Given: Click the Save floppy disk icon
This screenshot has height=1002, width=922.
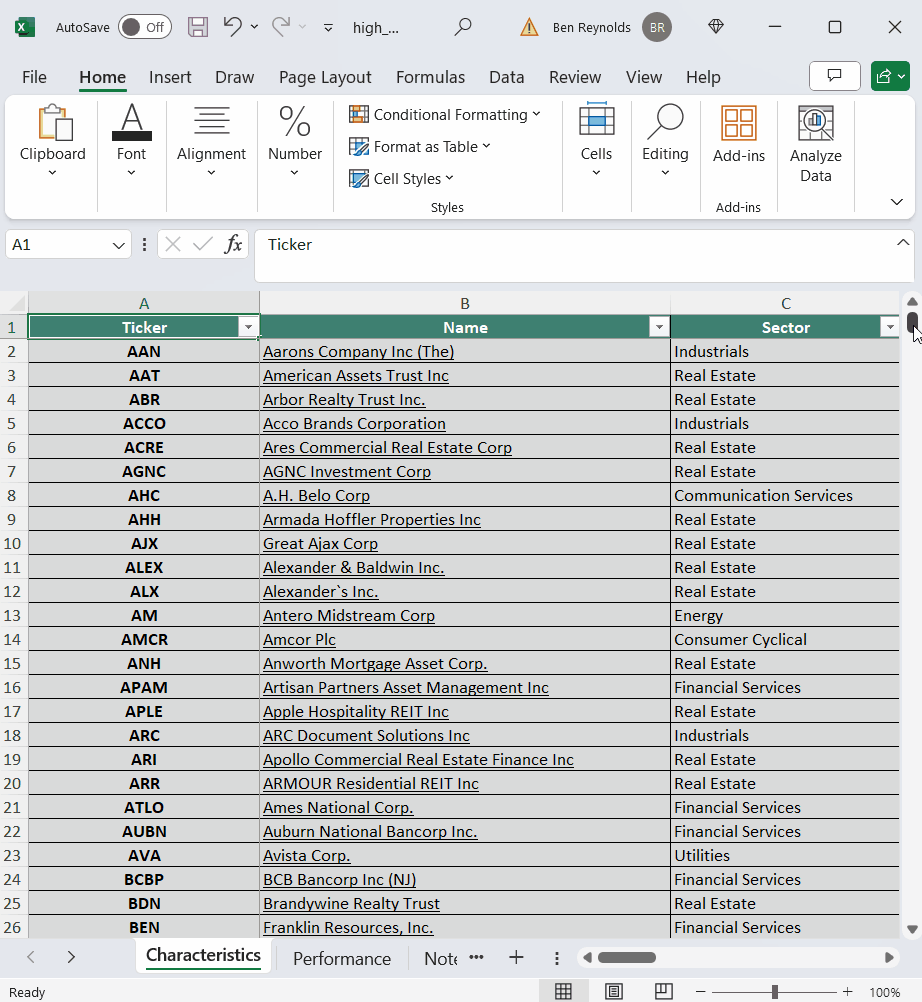Looking at the screenshot, I should (197, 27).
